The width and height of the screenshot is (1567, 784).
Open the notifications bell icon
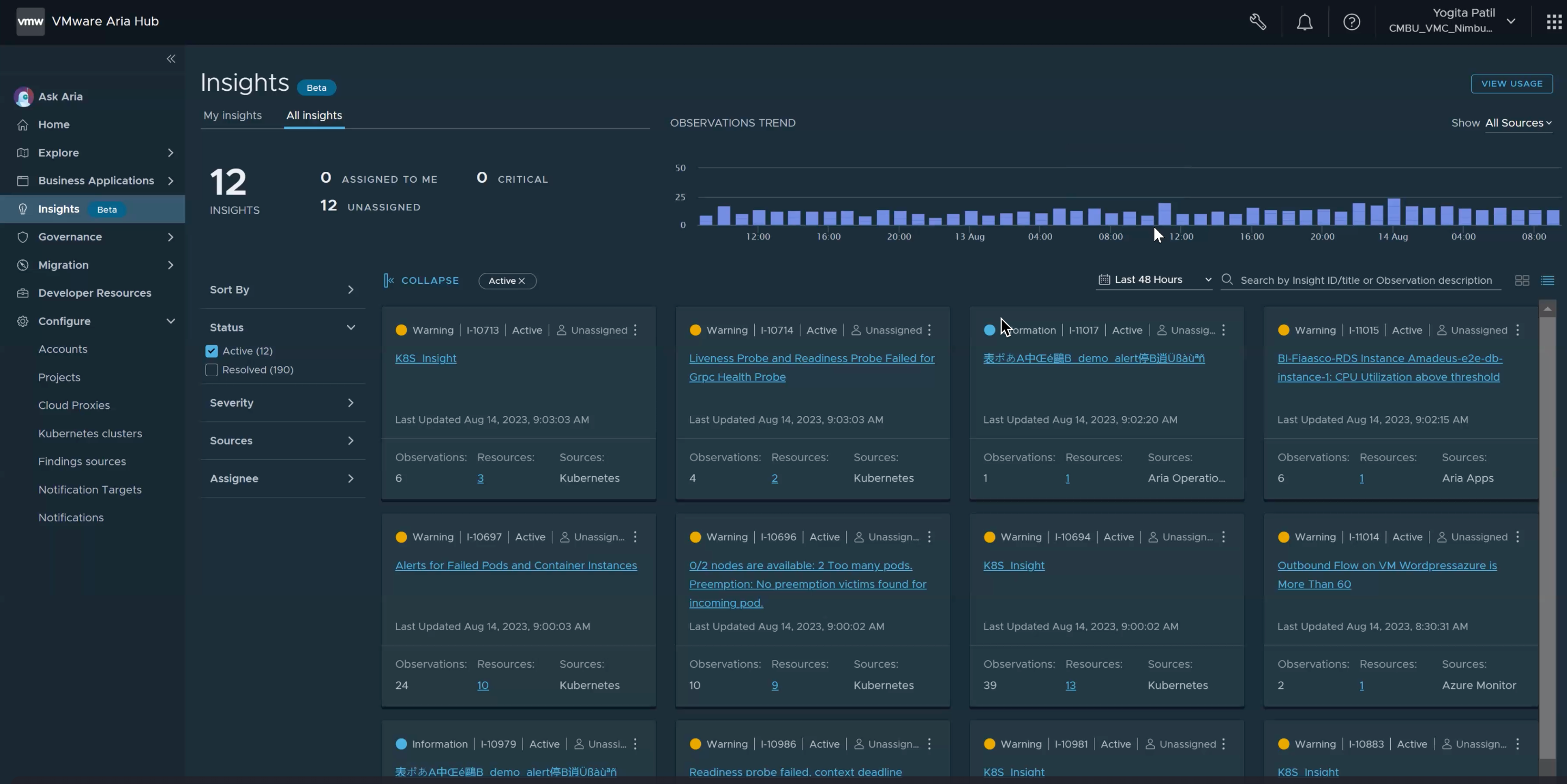1304,22
